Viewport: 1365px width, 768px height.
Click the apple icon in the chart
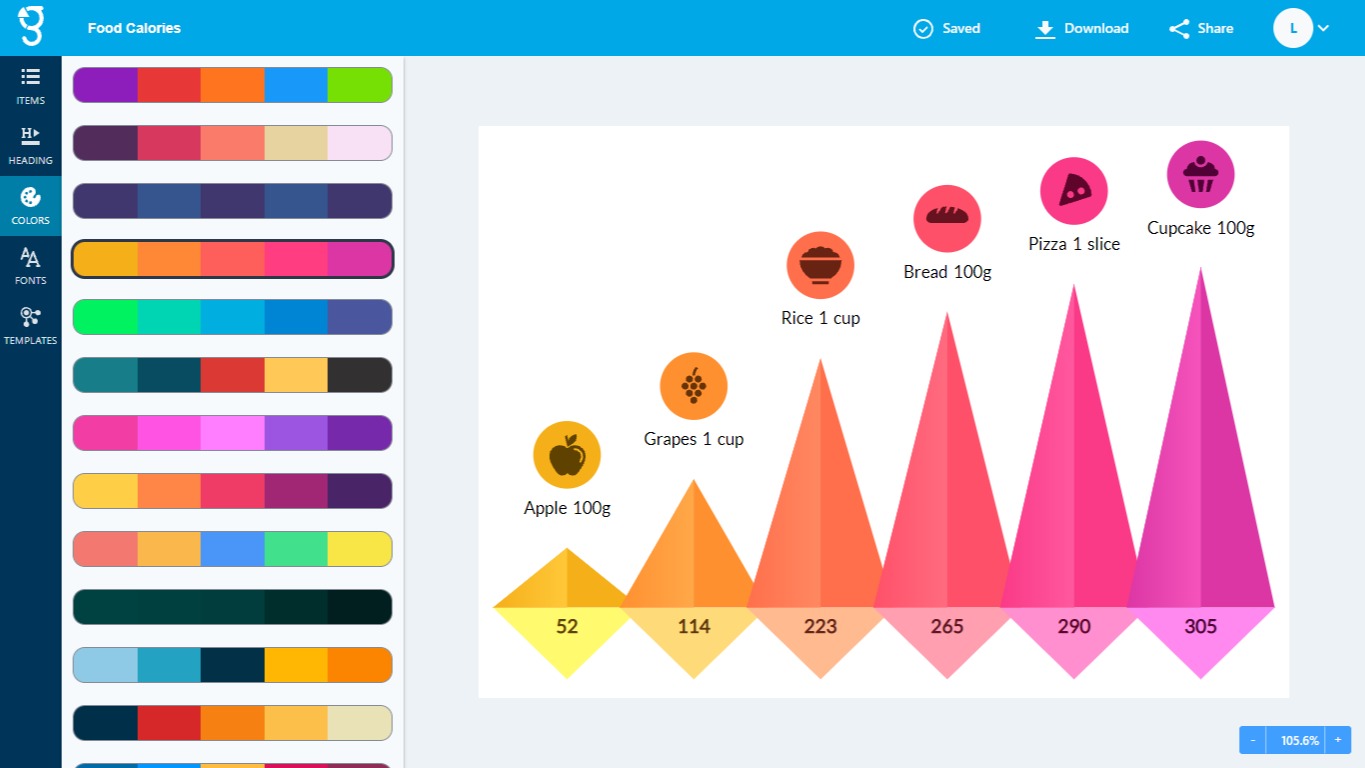[567, 455]
